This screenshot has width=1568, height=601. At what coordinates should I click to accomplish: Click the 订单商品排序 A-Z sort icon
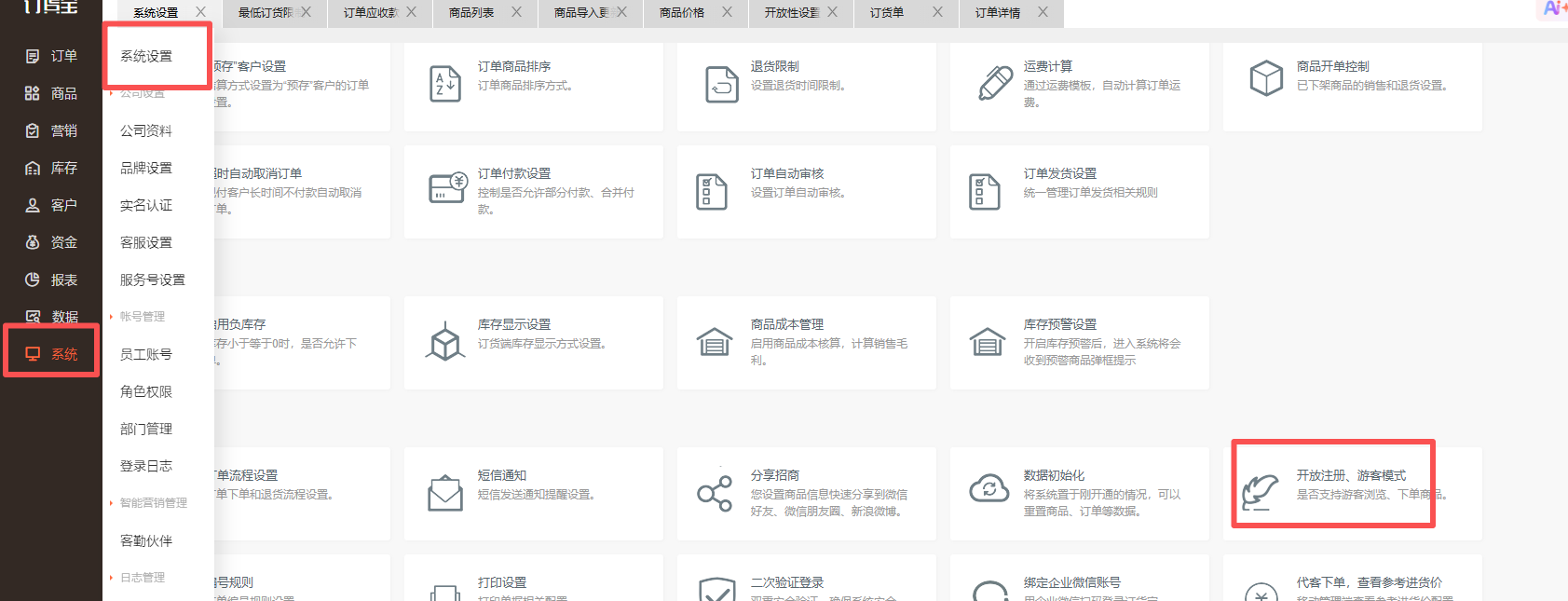[x=445, y=84]
